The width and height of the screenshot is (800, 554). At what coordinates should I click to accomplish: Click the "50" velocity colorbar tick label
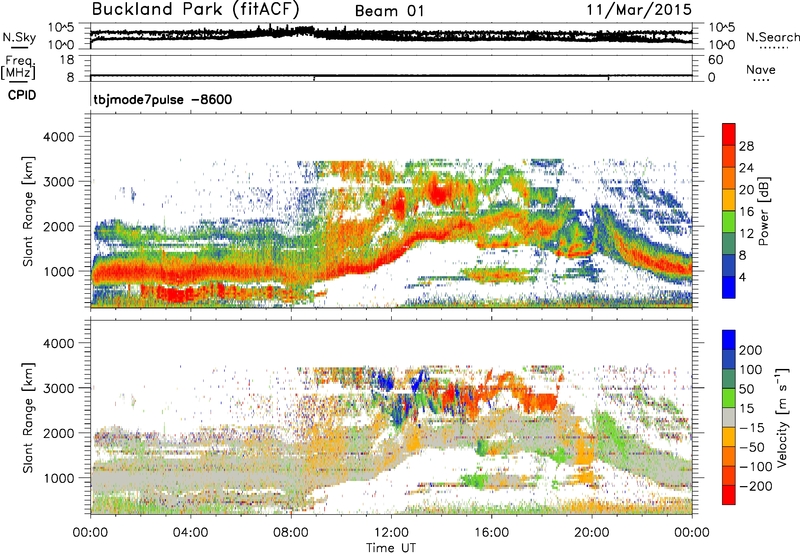click(746, 389)
